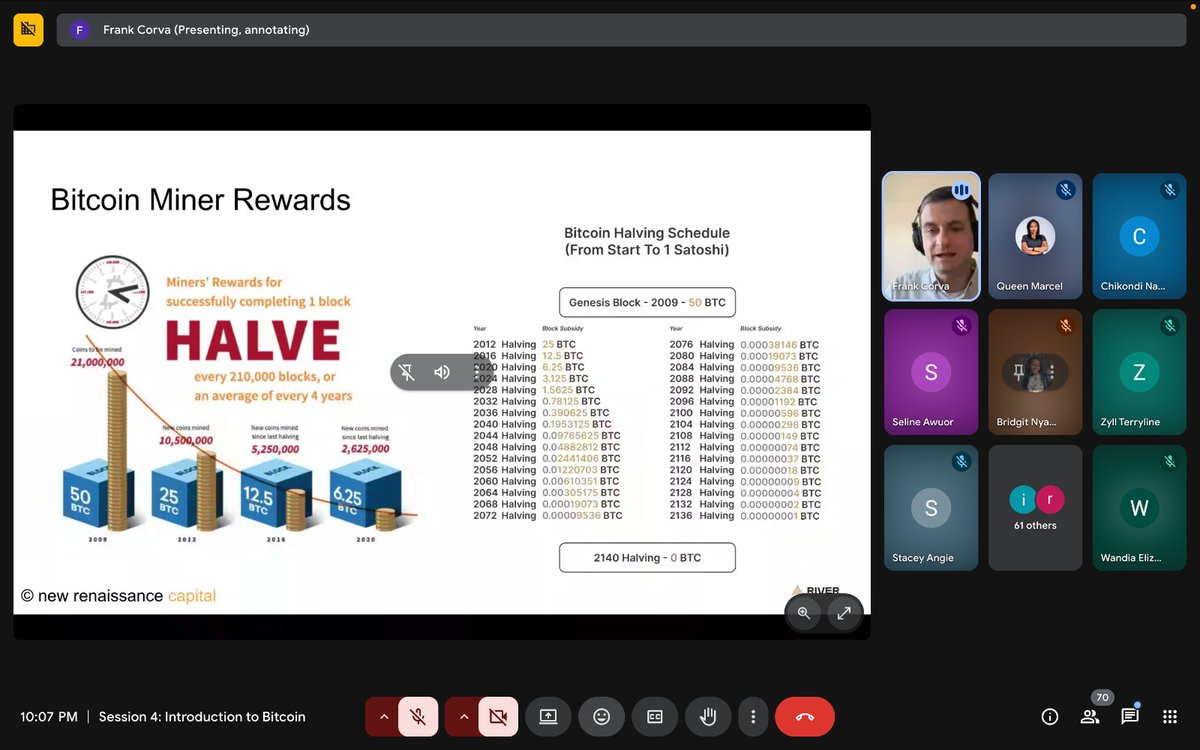Viewport: 1200px width, 750px height.
Task: Open the participants list showing 70 people
Action: click(1089, 716)
